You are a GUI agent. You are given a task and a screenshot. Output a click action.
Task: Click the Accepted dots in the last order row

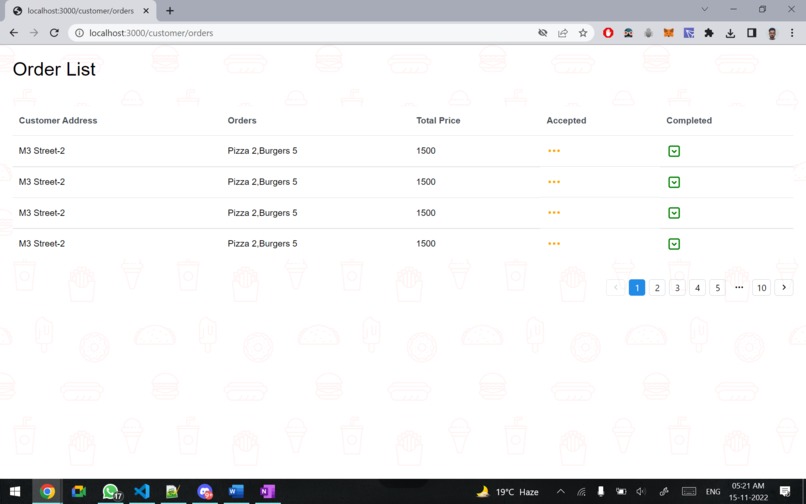coord(554,243)
